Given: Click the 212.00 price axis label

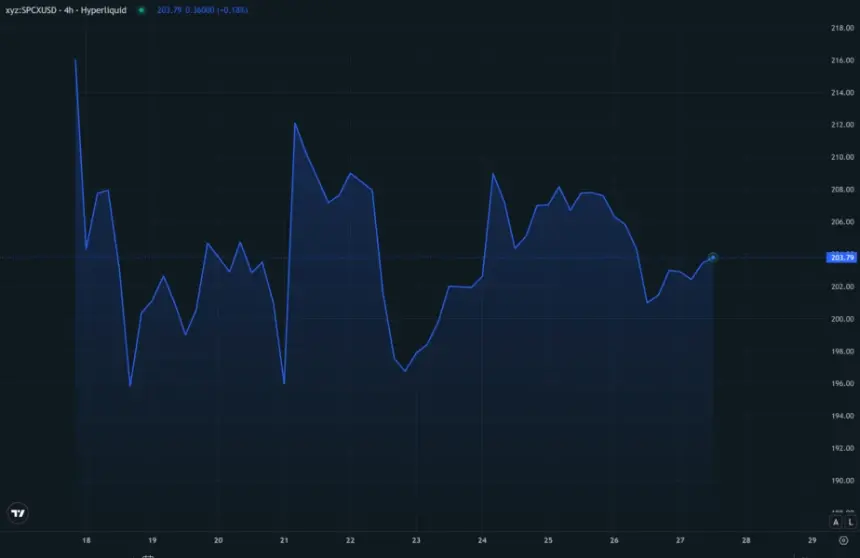Looking at the screenshot, I should (842, 125).
